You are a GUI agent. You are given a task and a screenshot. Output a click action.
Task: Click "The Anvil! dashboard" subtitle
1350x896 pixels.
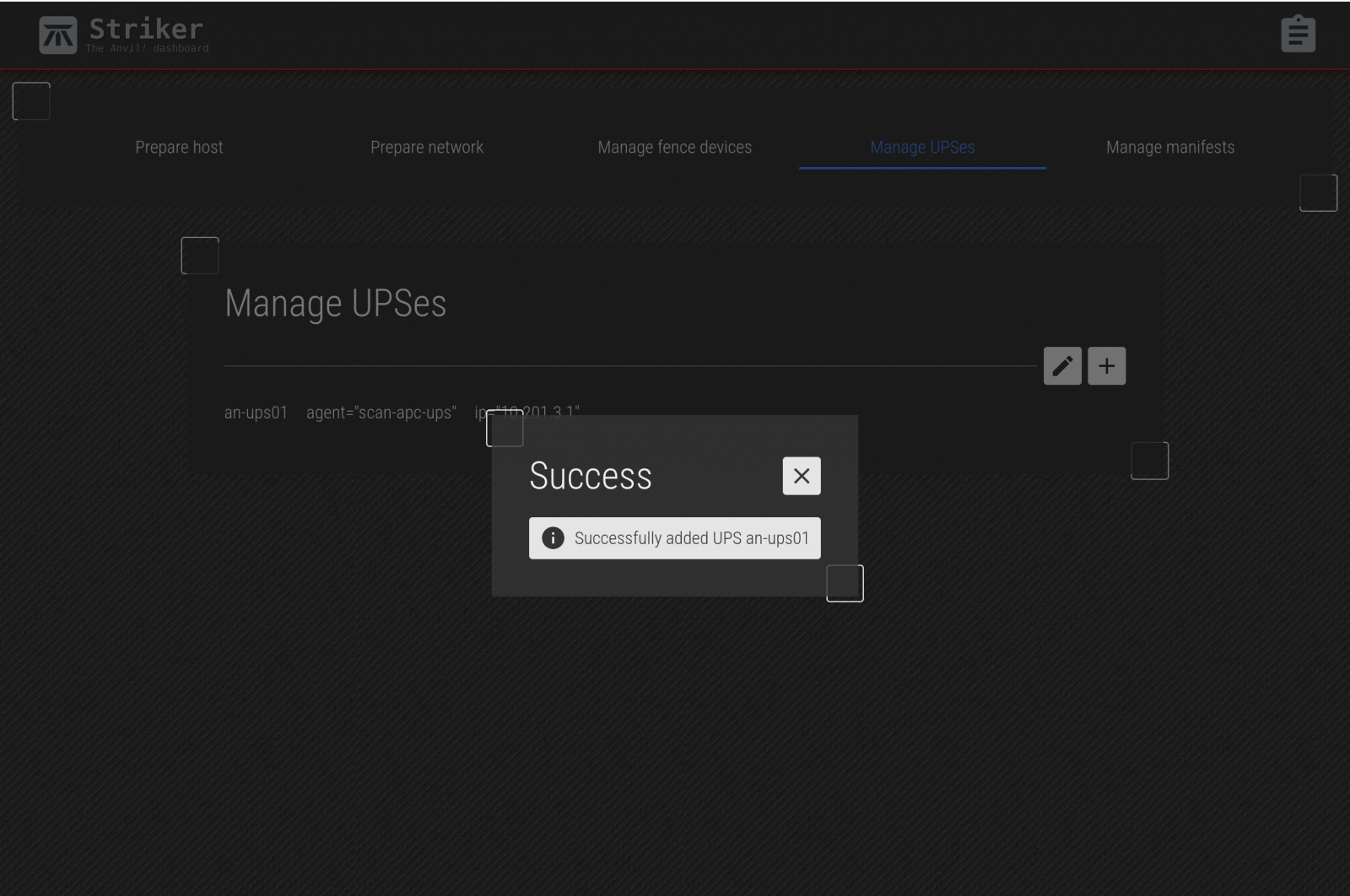(147, 49)
